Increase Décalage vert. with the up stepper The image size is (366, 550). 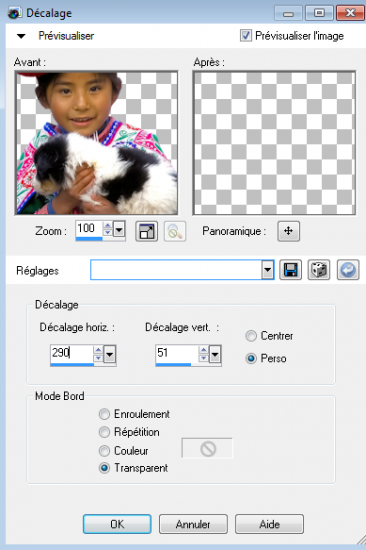pos(203,350)
